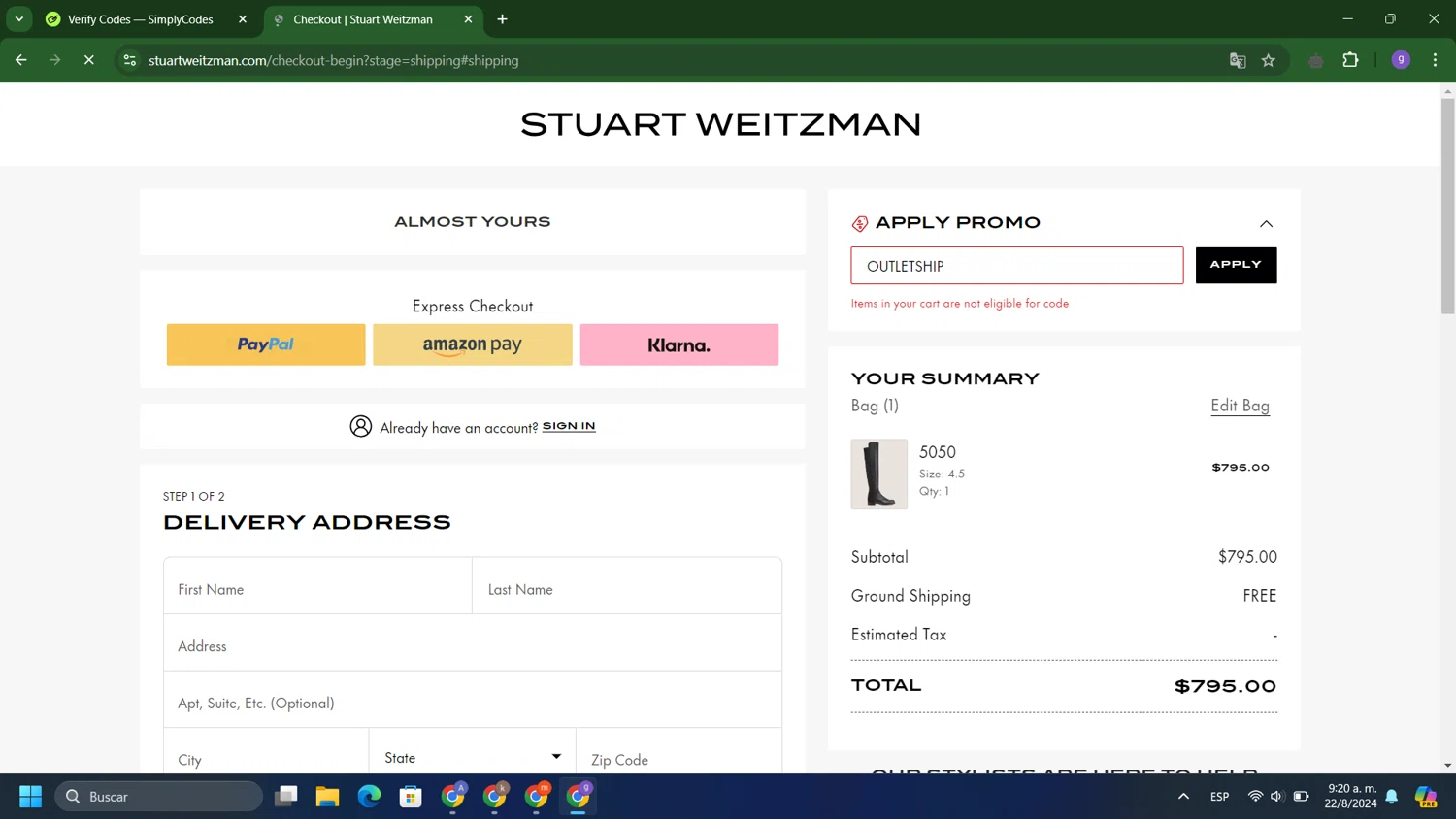Open the extensions puzzle icon
This screenshot has height=819, width=1456.
1350,60
